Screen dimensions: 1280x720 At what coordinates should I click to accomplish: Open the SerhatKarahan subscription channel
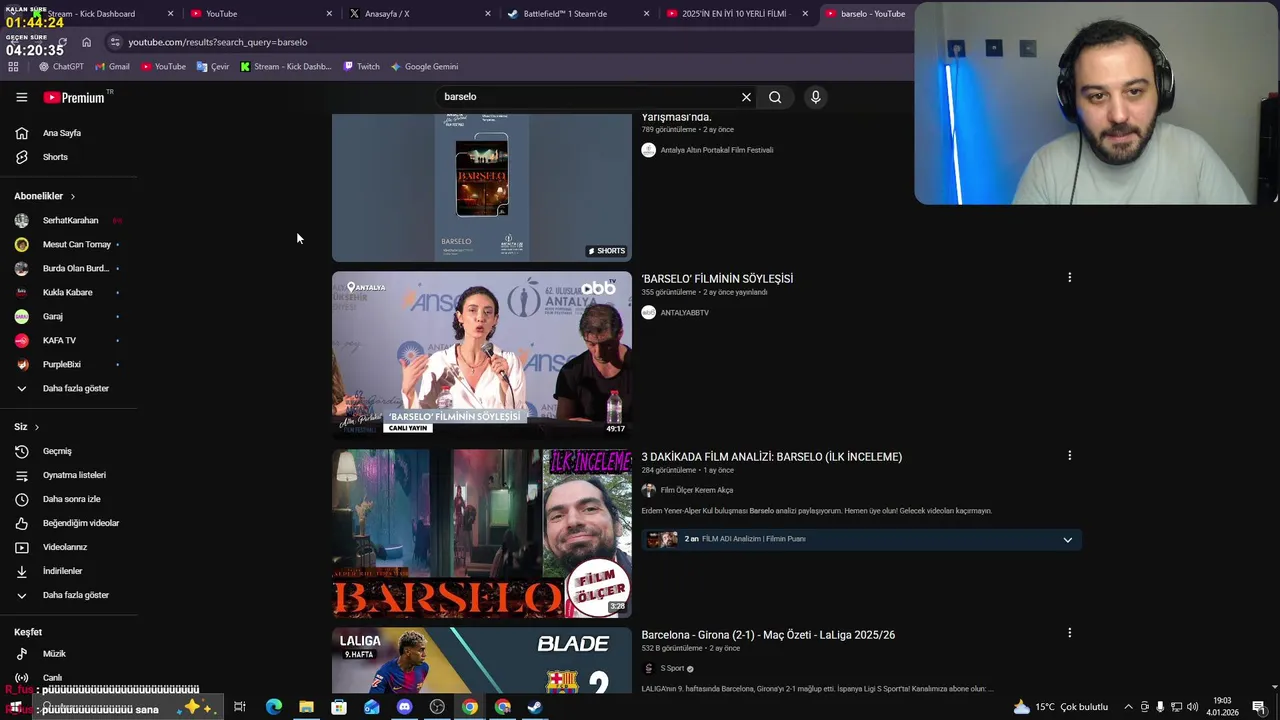point(68,220)
